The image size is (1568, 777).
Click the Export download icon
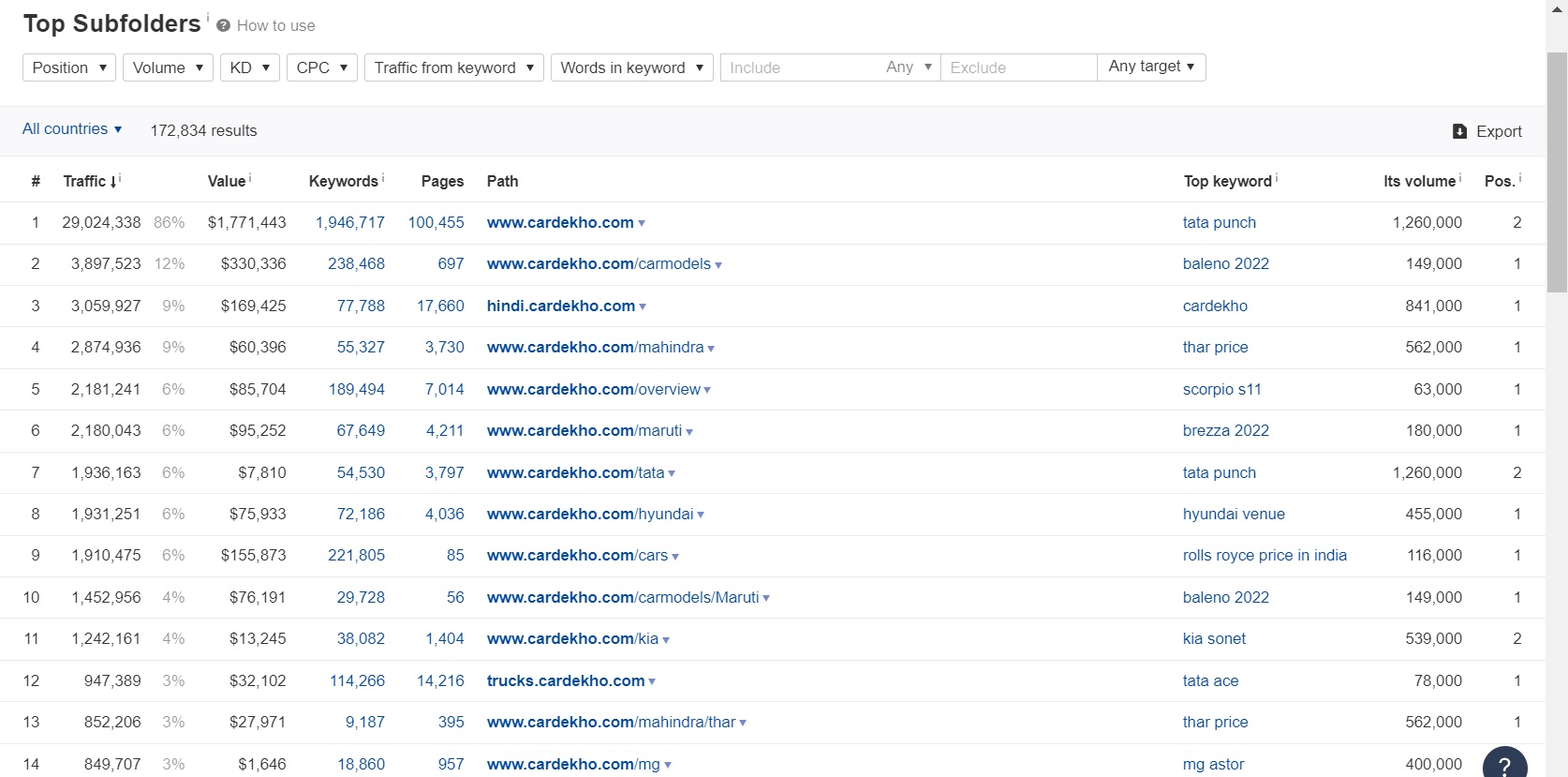click(1459, 131)
